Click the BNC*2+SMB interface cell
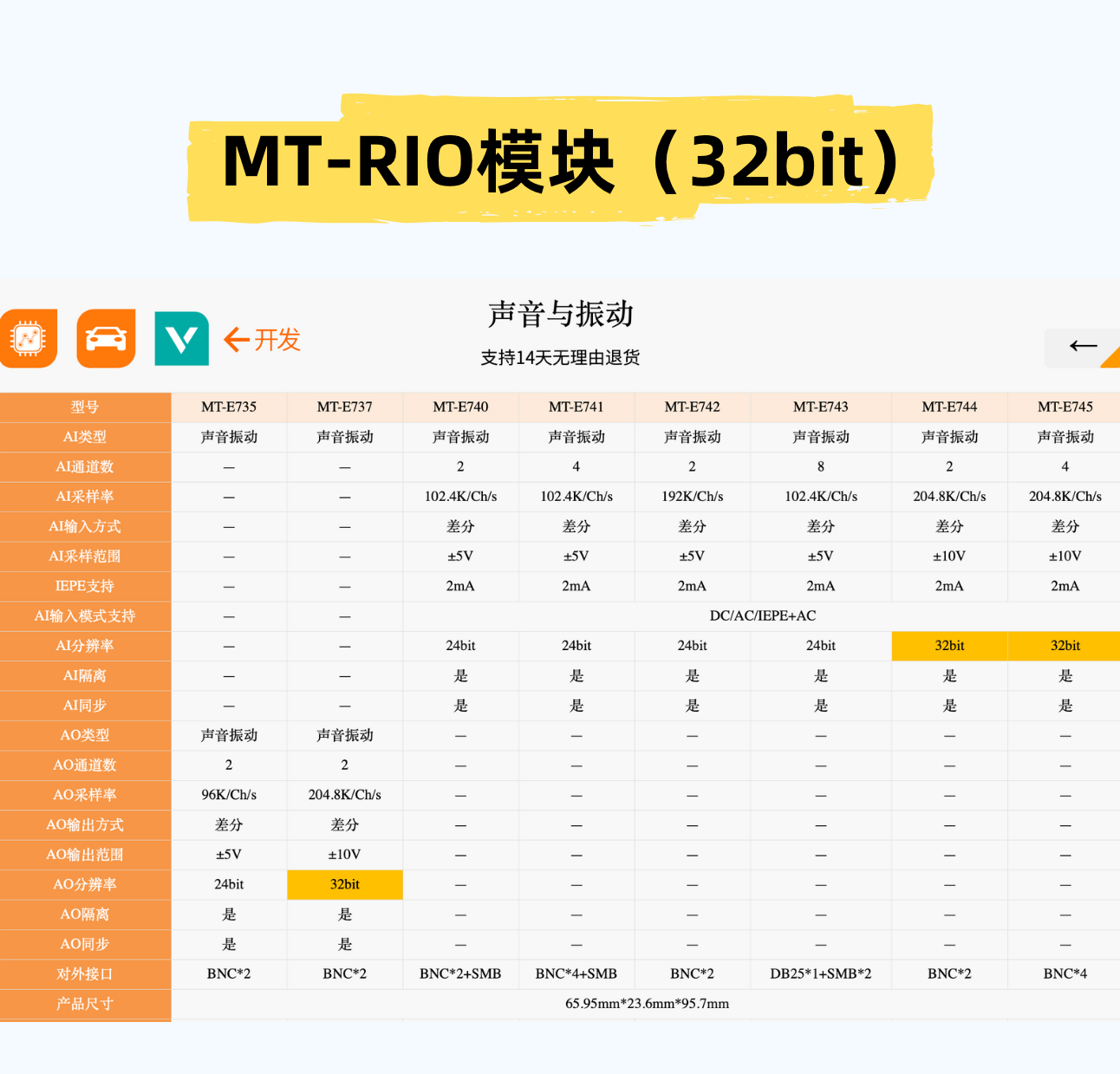 pyautogui.click(x=460, y=974)
